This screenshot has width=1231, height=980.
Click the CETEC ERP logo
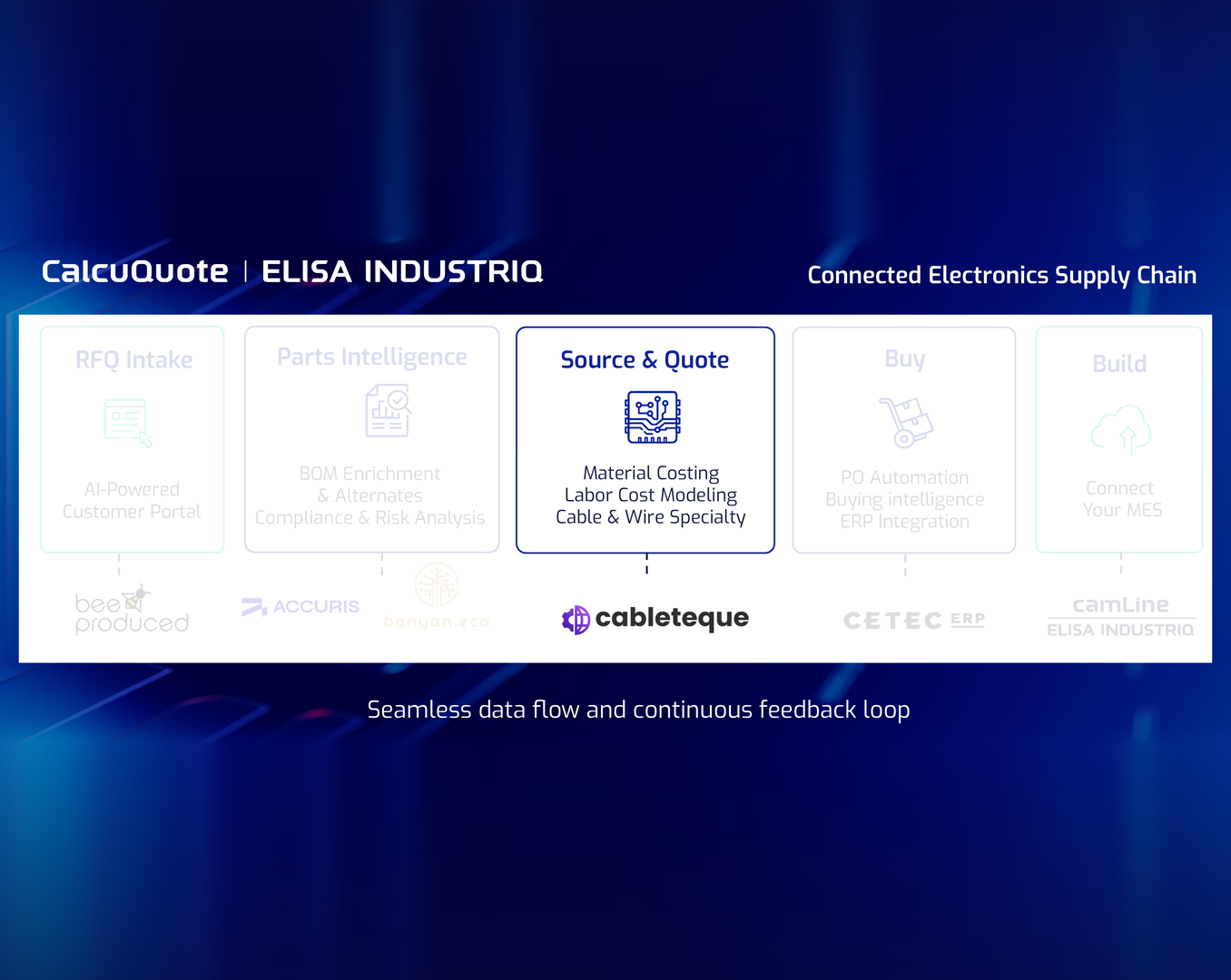(914, 620)
